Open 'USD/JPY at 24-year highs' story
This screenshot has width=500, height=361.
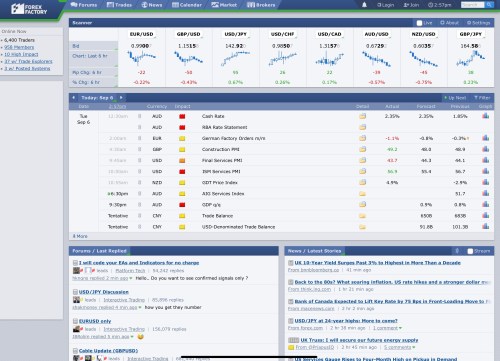346,321
